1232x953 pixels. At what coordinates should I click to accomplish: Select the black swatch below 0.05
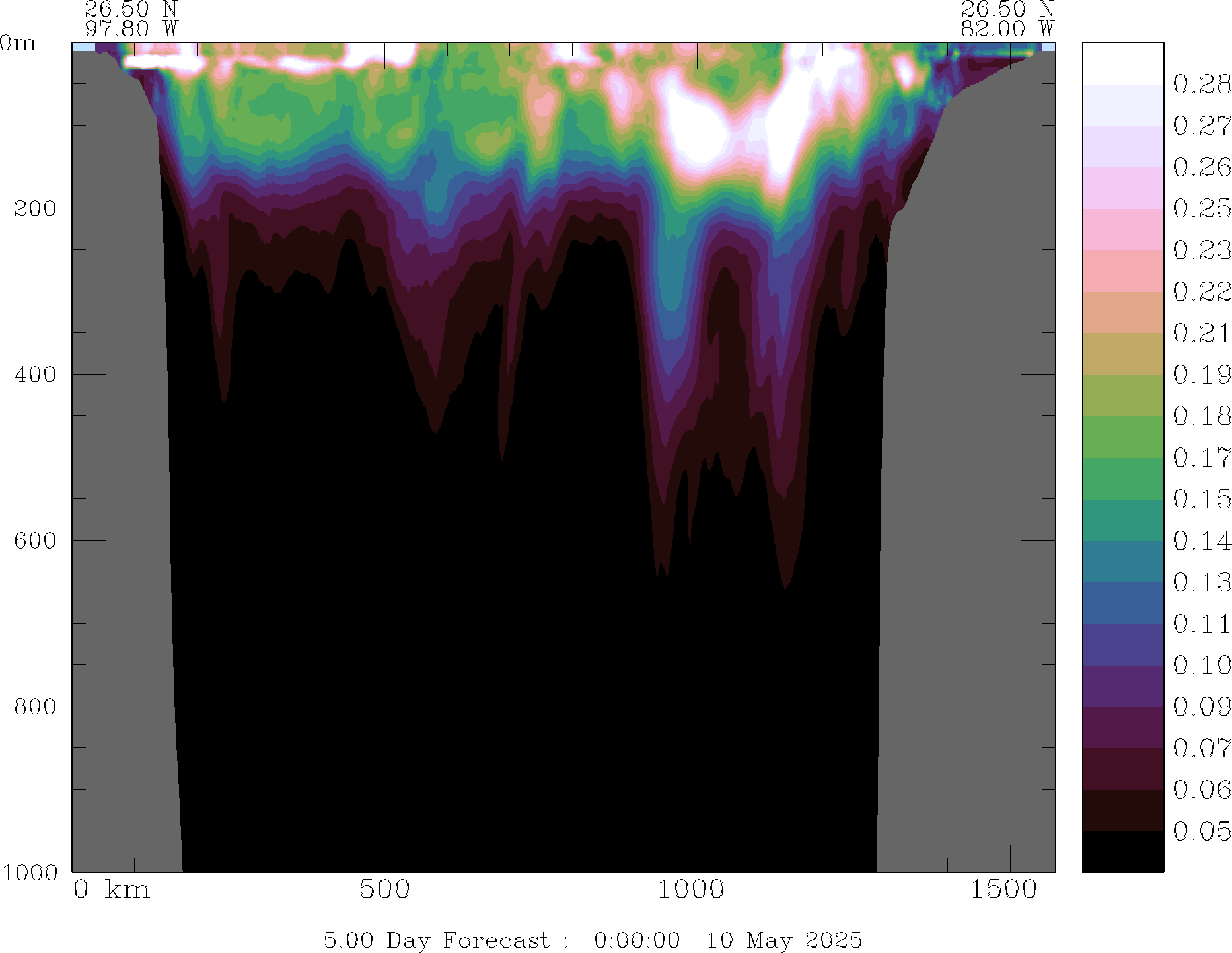tap(1122, 851)
